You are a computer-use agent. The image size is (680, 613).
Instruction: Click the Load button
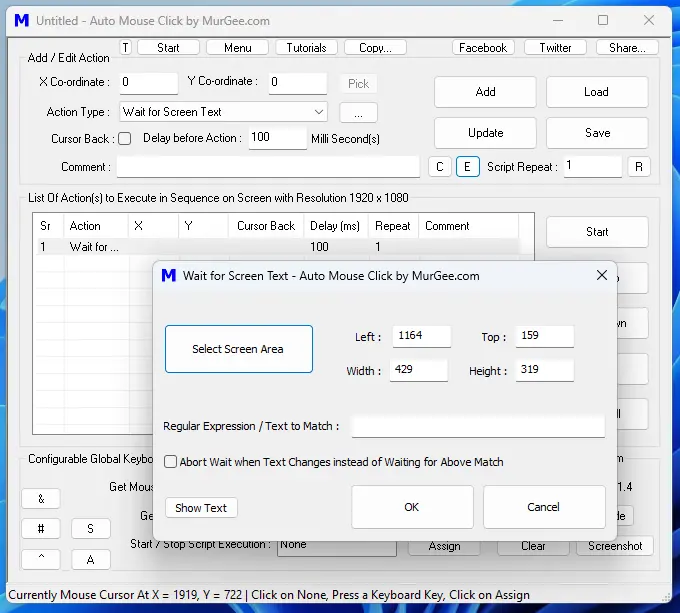pos(597,92)
